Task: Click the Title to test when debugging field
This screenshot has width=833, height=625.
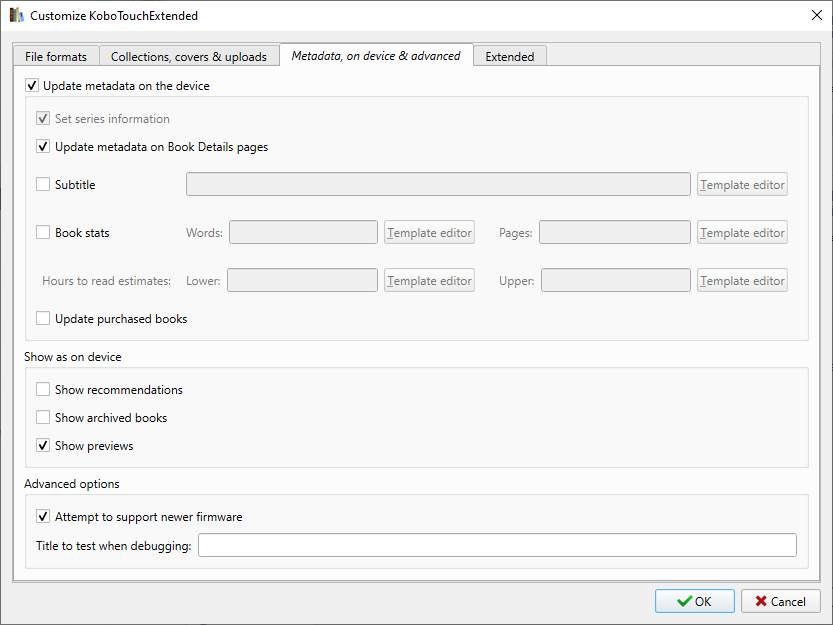Action: click(x=497, y=545)
